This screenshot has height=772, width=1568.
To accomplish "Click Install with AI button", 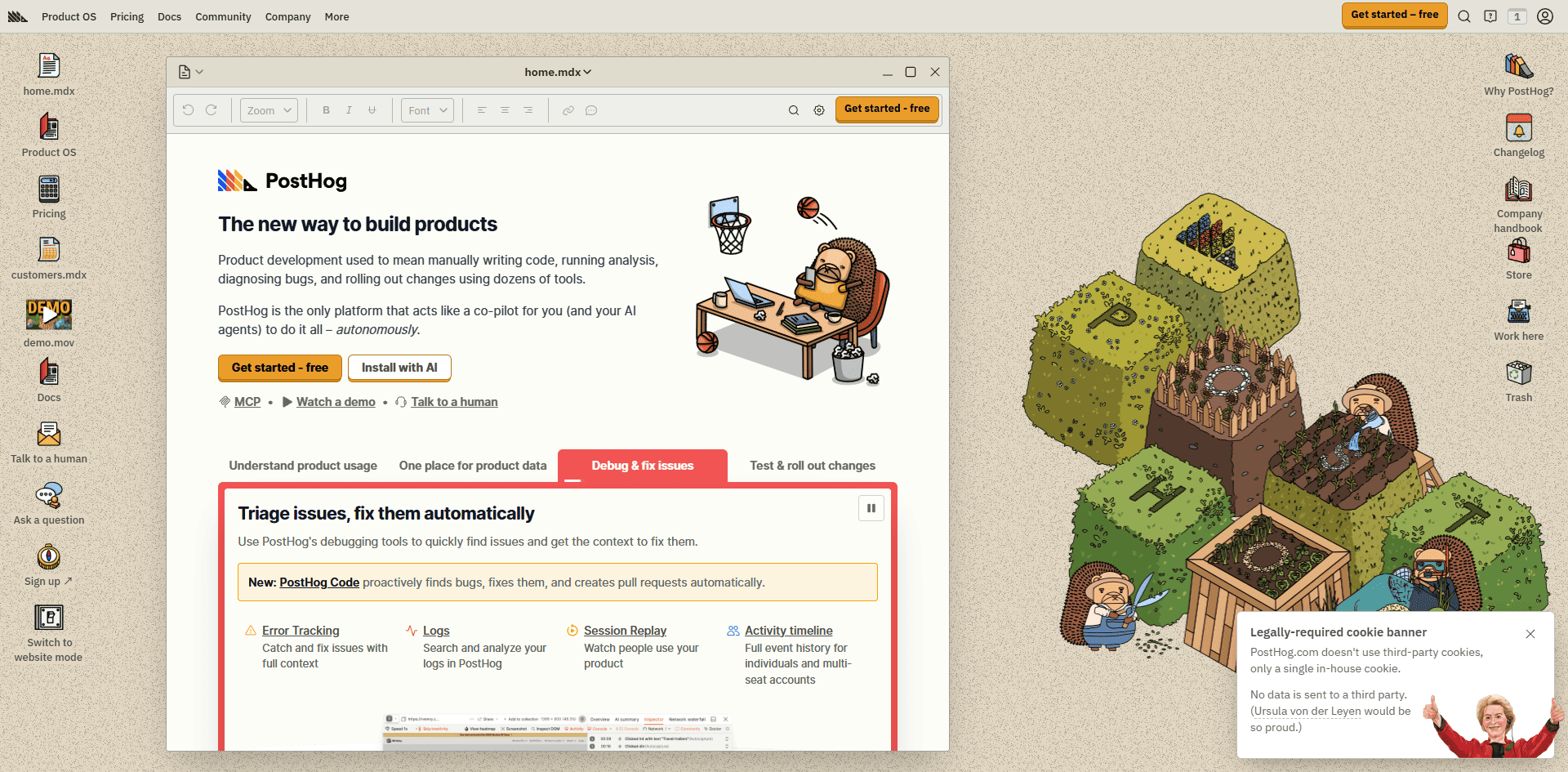I will (399, 368).
